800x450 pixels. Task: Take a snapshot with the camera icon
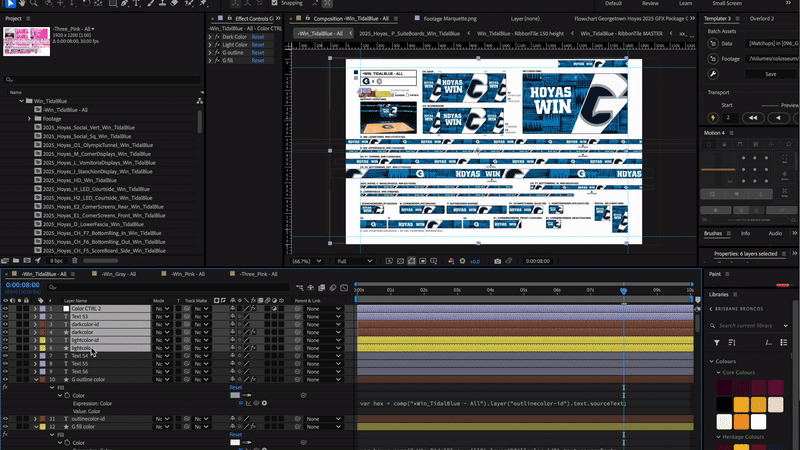click(x=497, y=261)
